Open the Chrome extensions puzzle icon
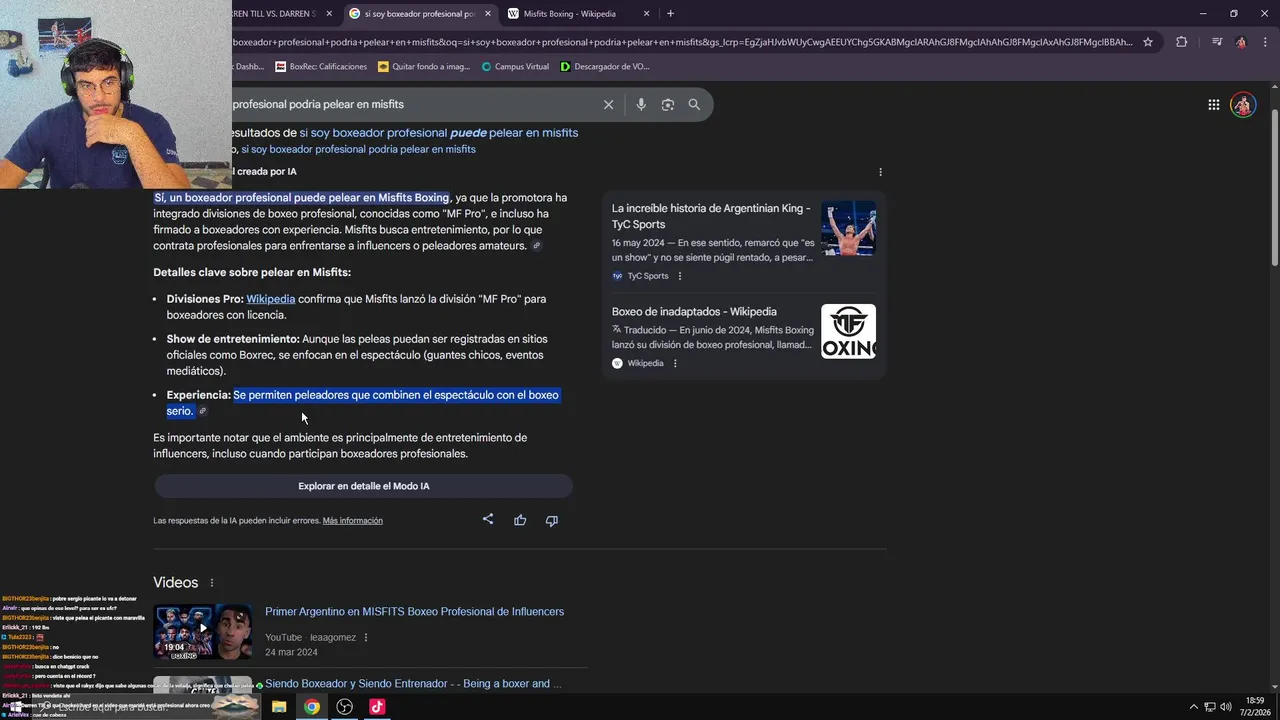1280x720 pixels. click(1182, 42)
